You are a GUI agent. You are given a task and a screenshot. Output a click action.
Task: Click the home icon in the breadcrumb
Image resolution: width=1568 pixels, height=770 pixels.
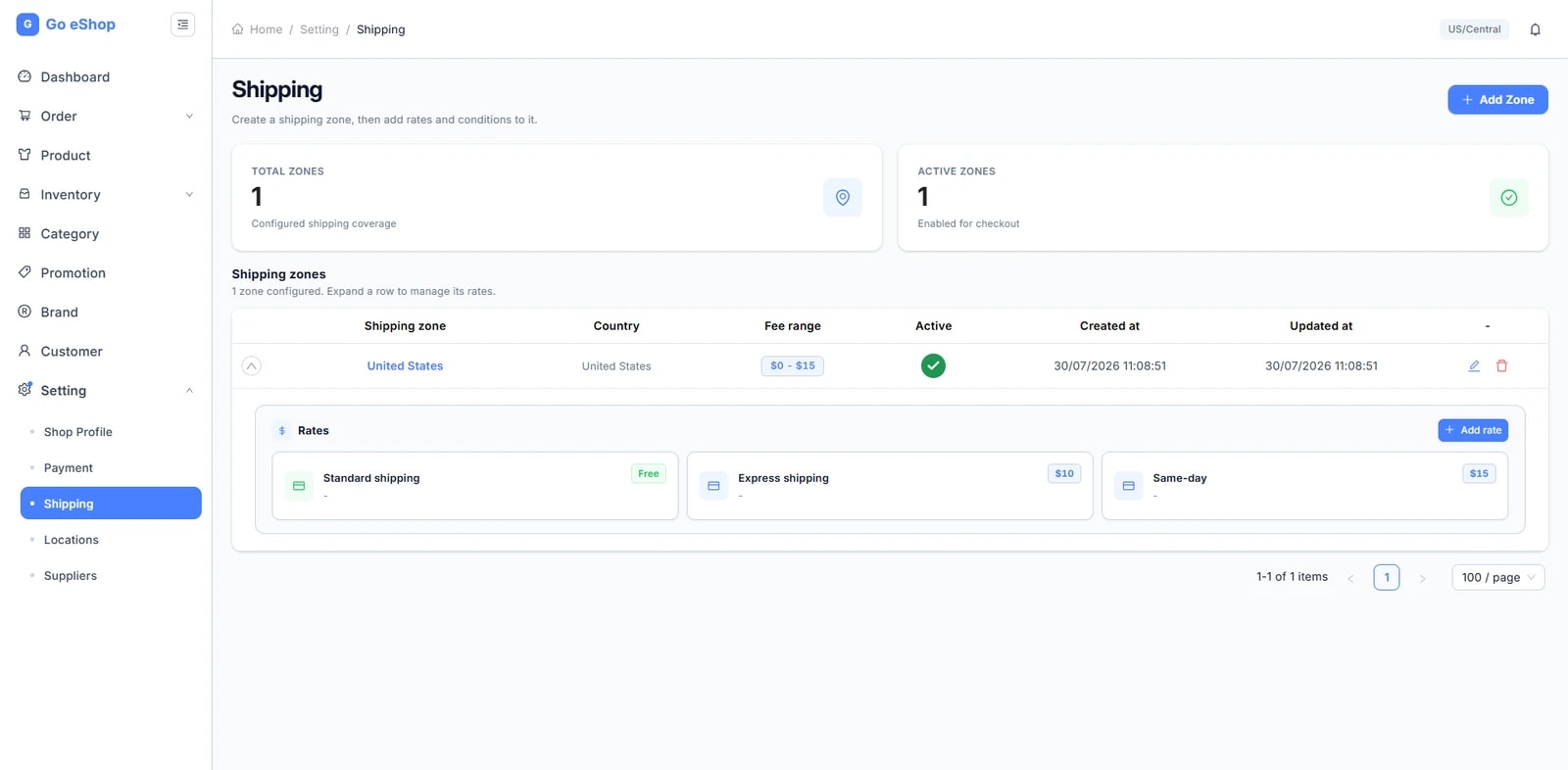[x=237, y=29]
